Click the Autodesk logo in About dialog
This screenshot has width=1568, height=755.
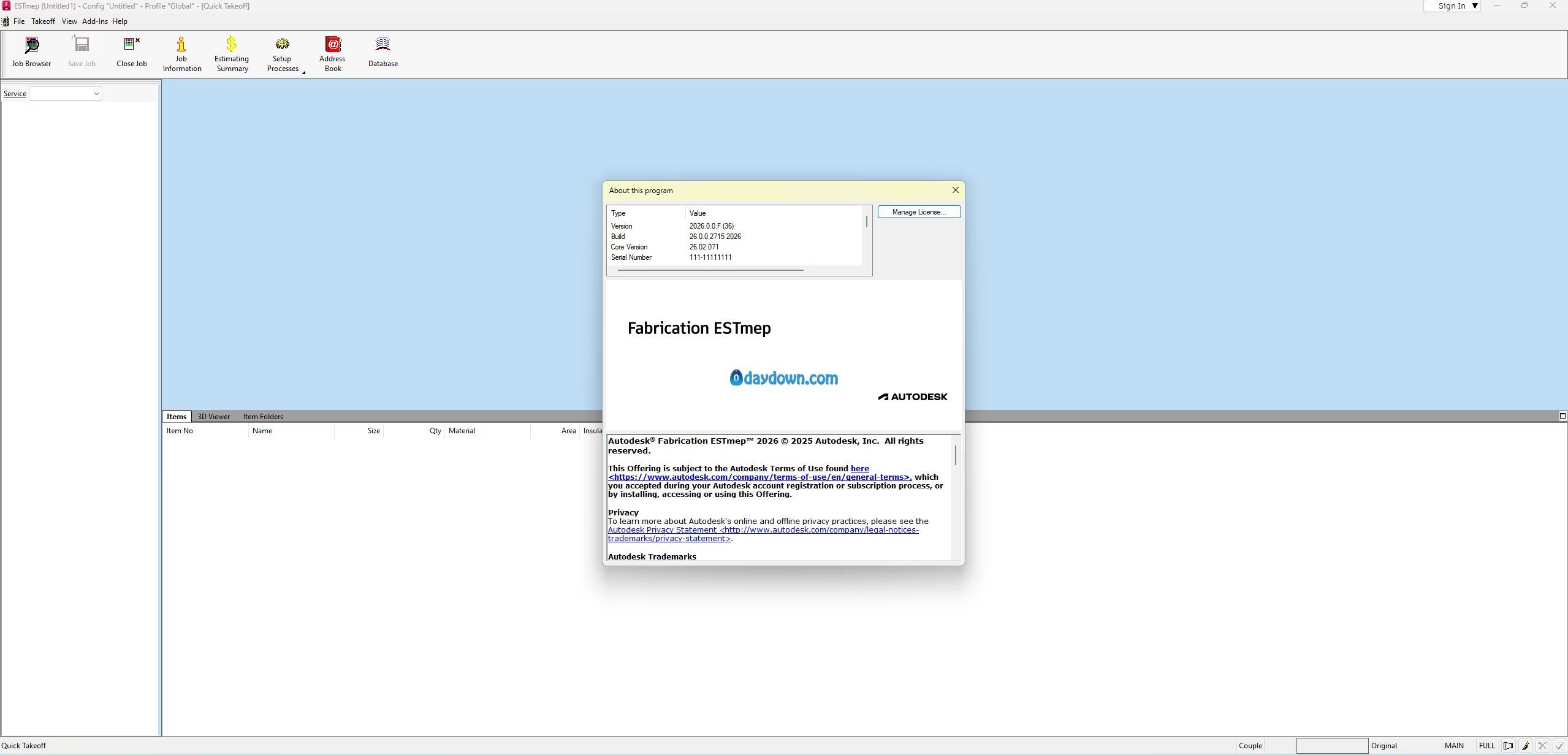(913, 397)
